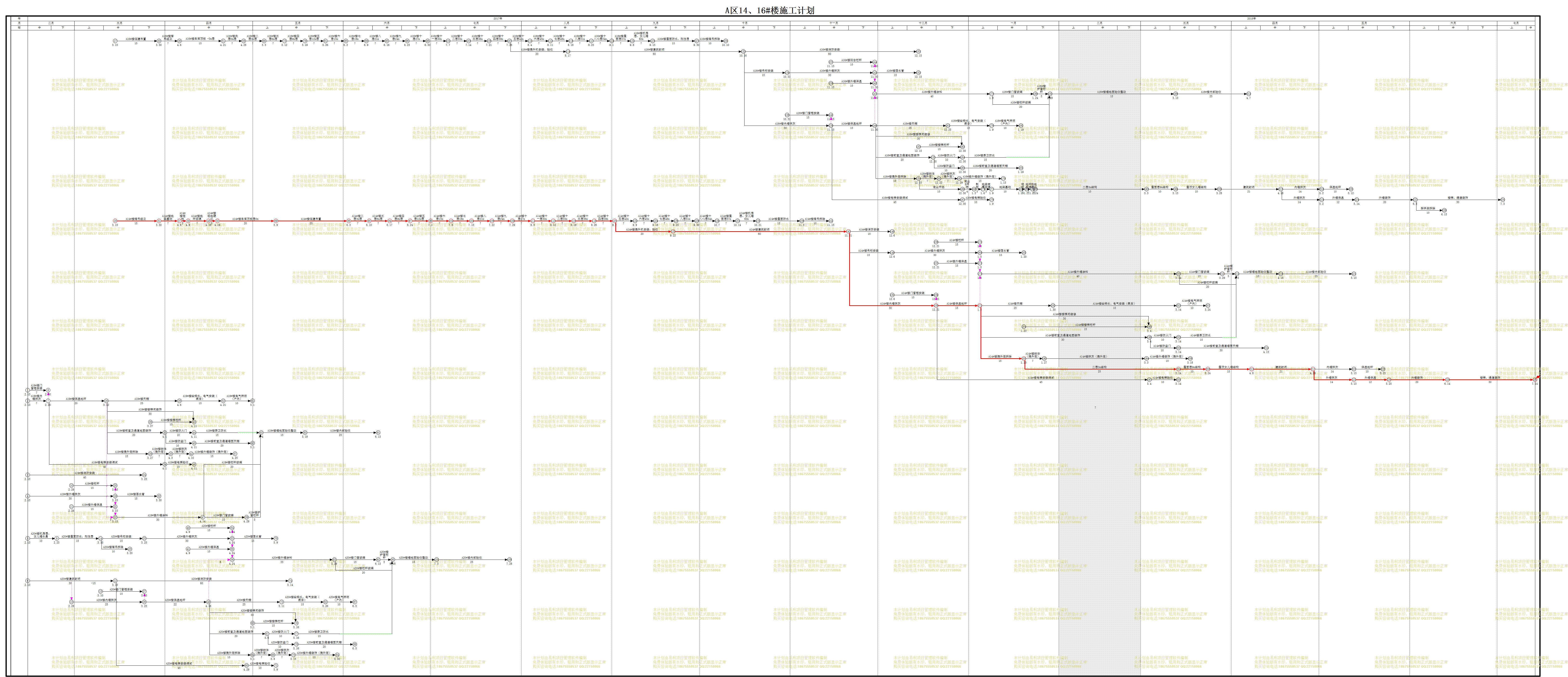Screen dimensions: 1568x677
Task: Click activity label A16#楼落水管
Action: pos(895,71)
